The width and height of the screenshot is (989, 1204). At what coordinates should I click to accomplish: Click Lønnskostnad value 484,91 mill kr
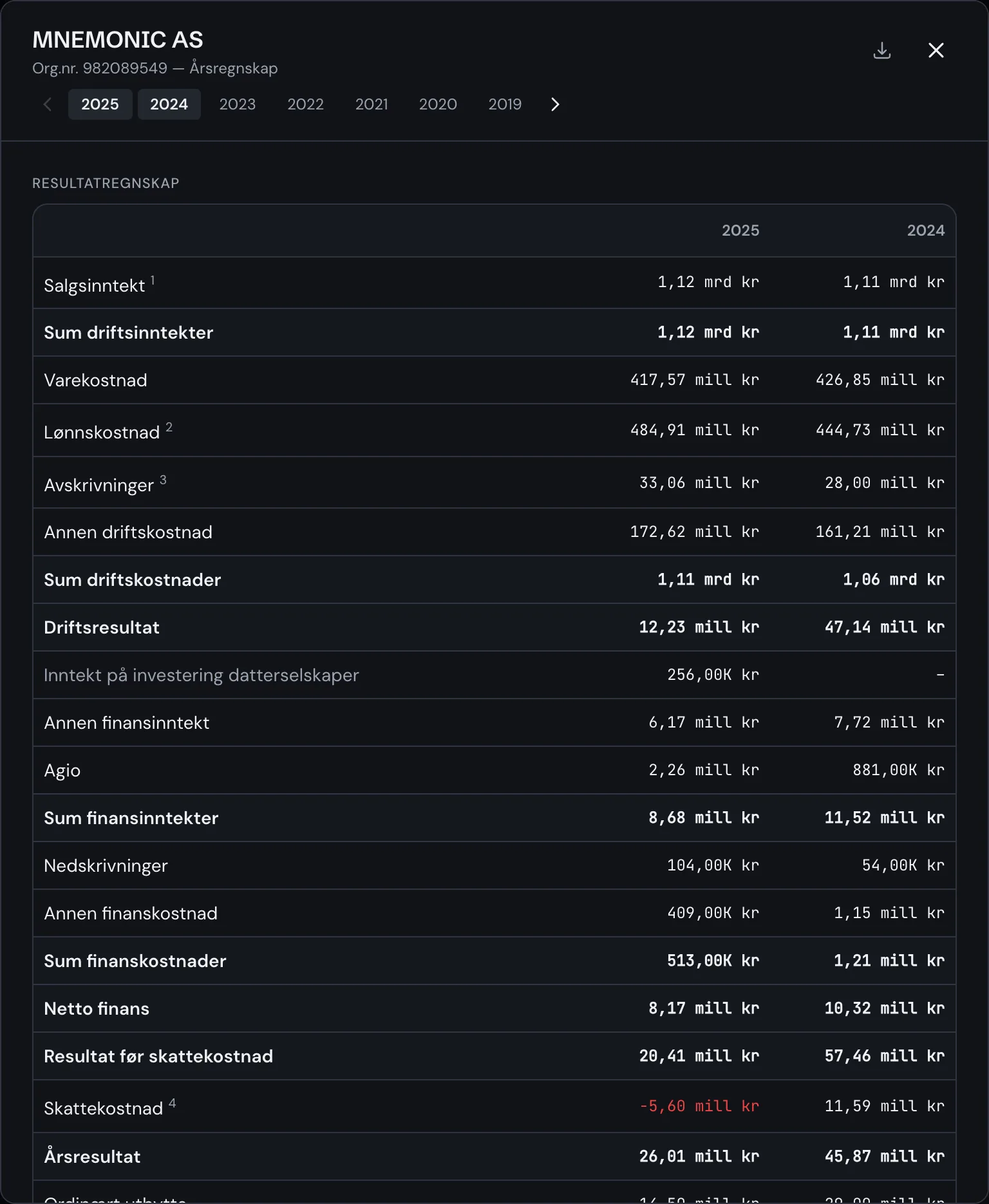point(695,430)
